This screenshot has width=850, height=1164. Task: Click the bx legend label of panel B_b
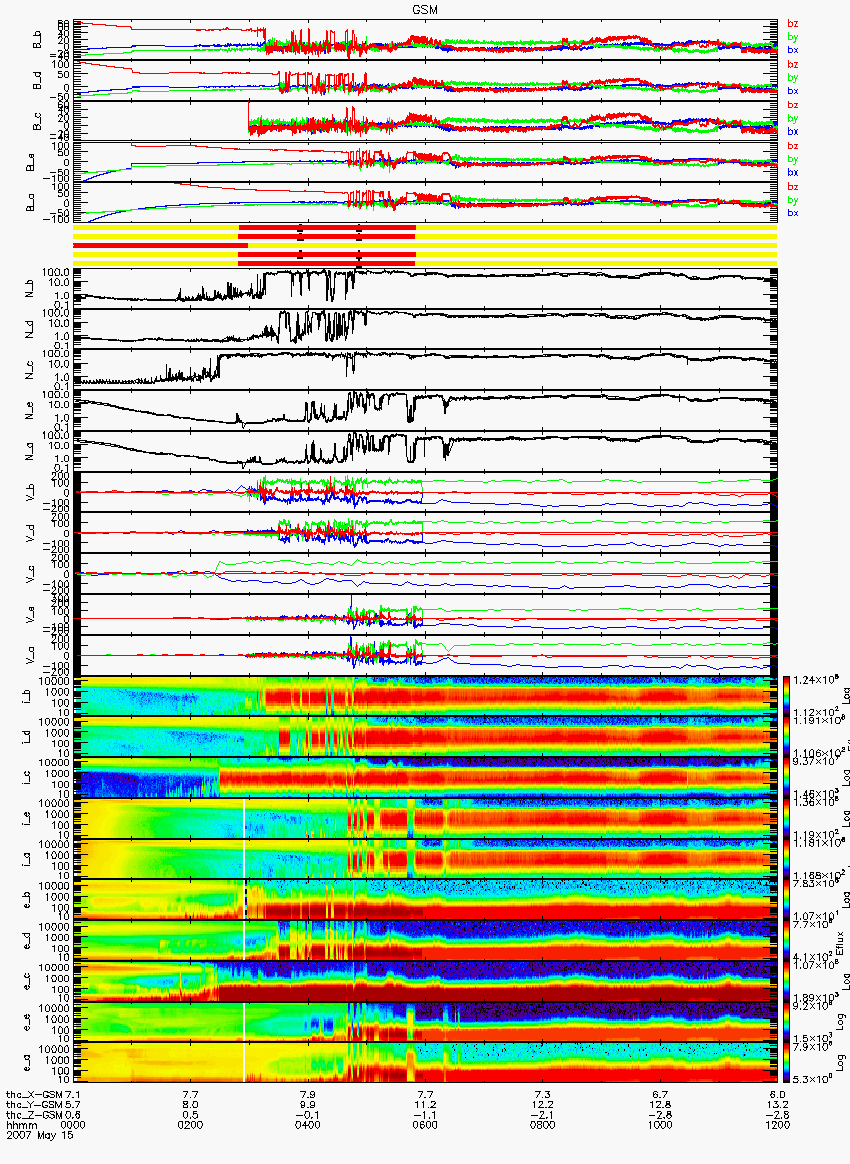pyautogui.click(x=793, y=50)
